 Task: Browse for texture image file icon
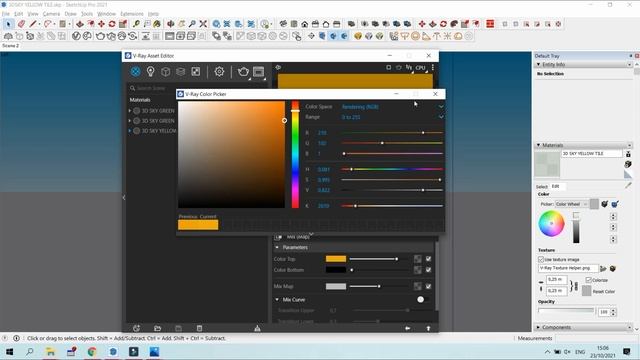coord(603,269)
